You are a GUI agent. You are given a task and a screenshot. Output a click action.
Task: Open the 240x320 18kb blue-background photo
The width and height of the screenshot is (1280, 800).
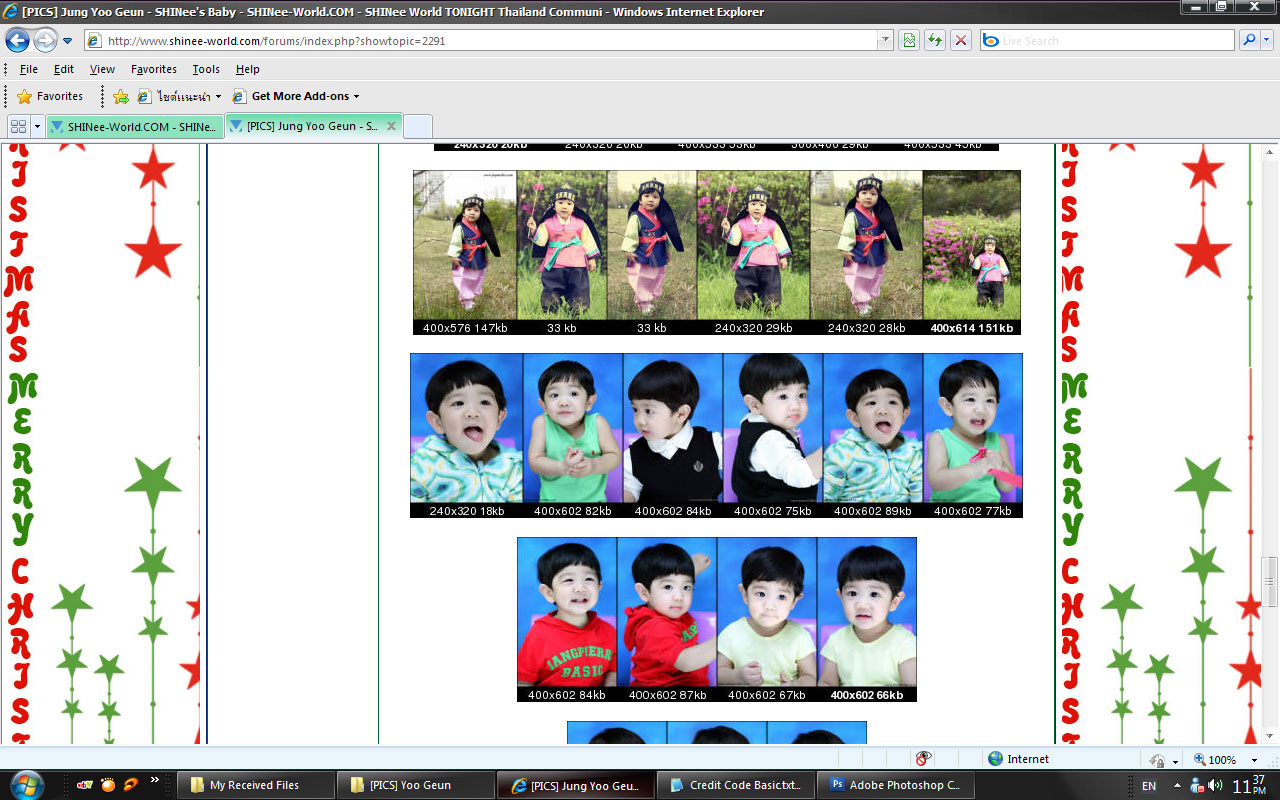[x=467, y=435]
